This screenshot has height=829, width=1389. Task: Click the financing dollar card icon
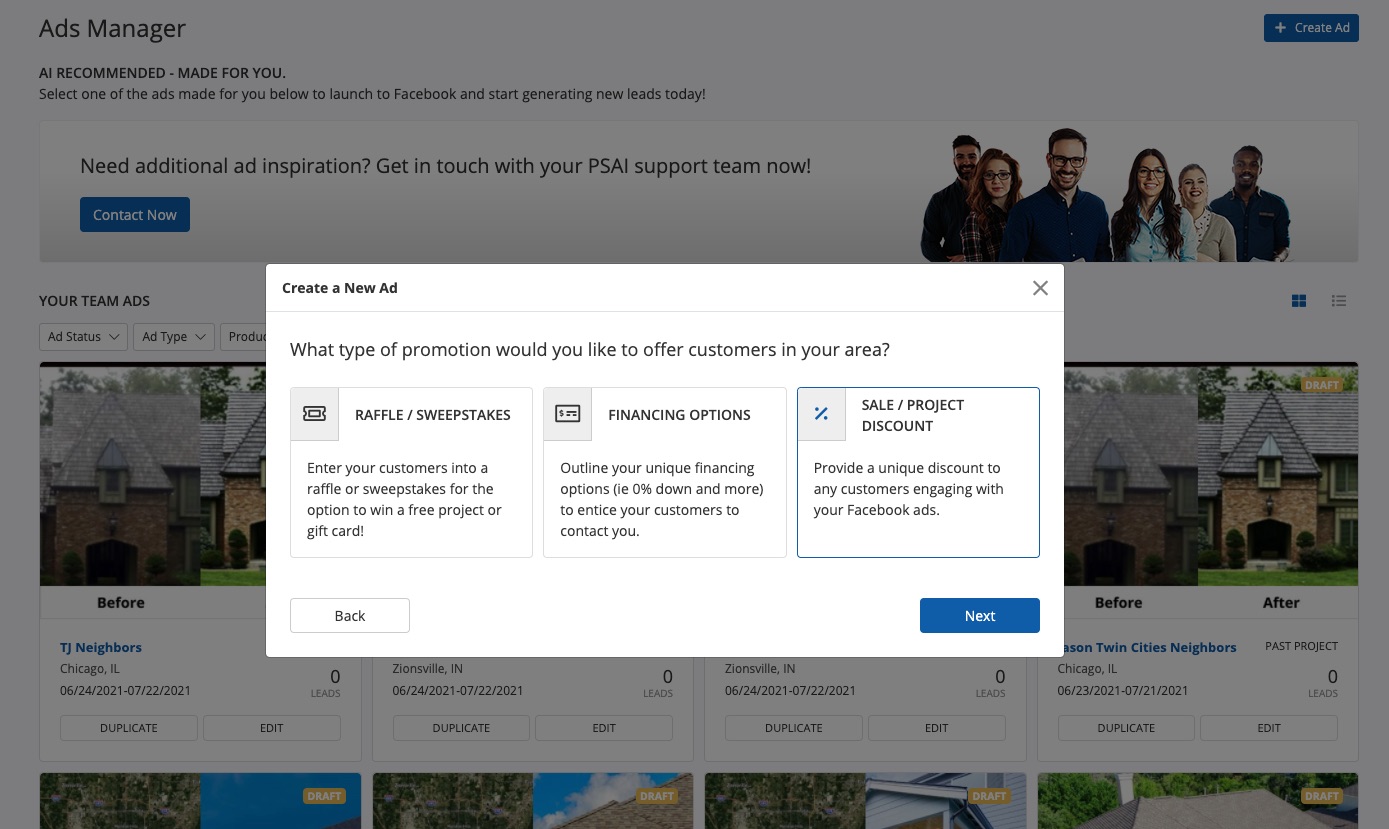click(568, 414)
